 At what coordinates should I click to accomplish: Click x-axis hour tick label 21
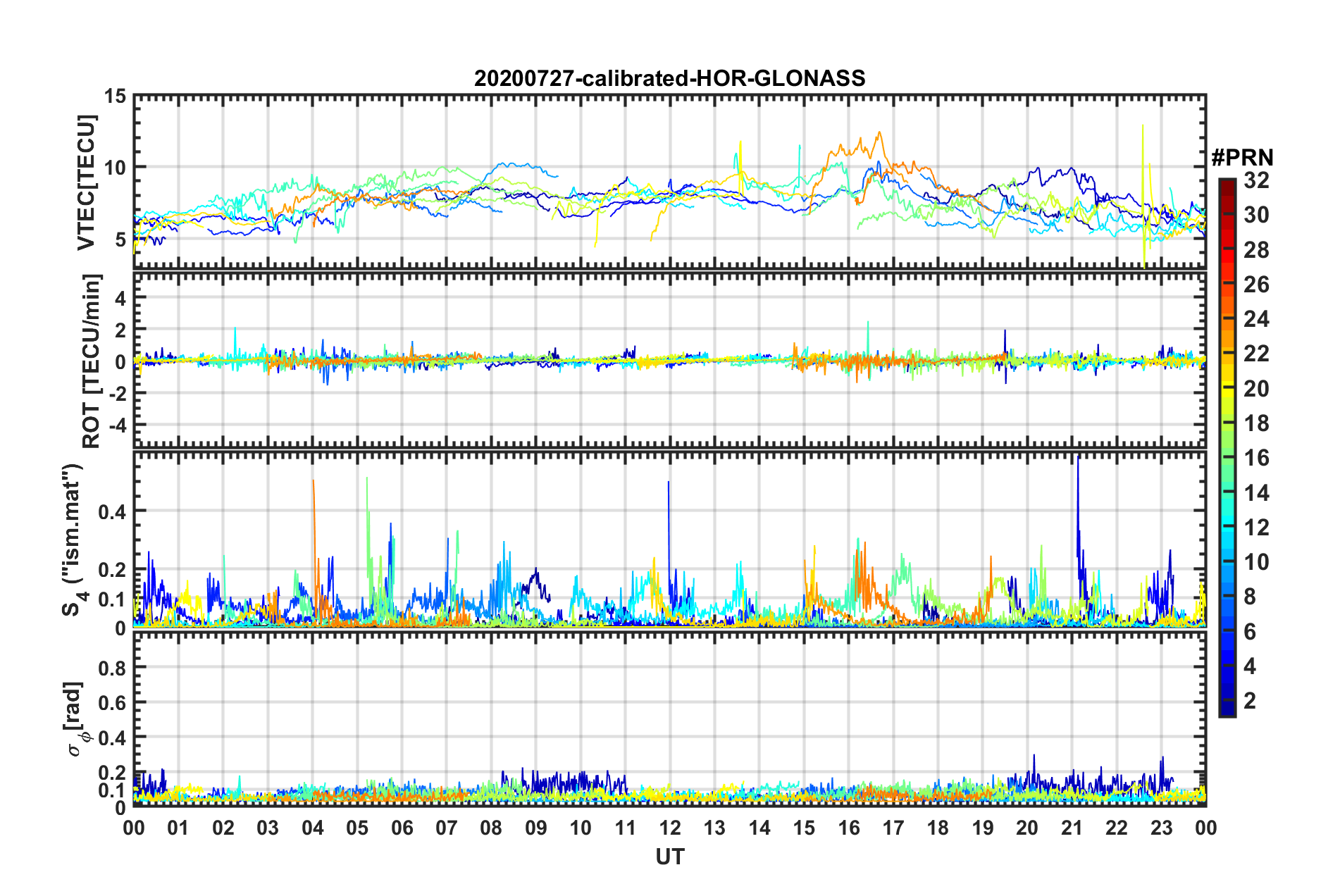(x=1072, y=828)
